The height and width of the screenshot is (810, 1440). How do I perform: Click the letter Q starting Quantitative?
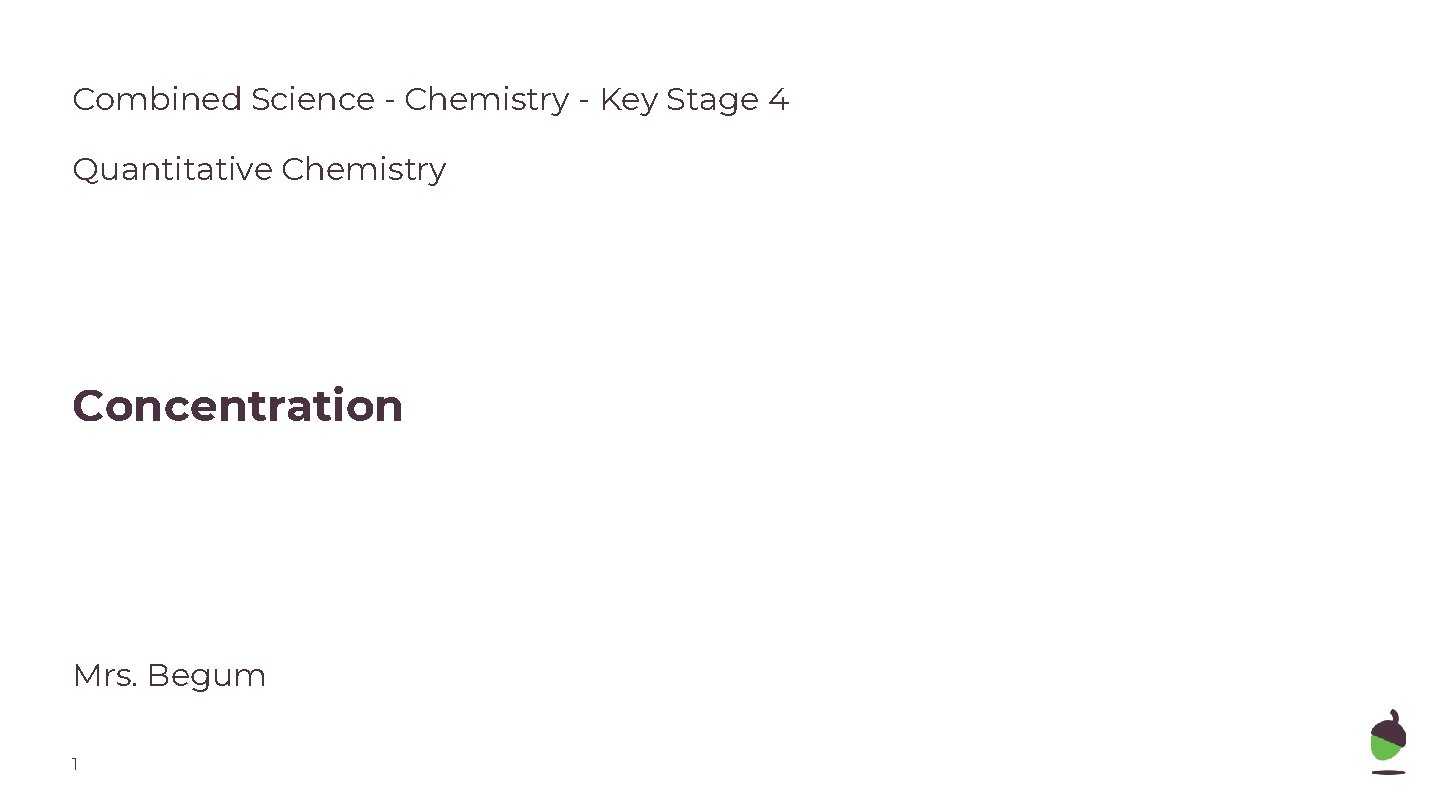[x=86, y=170]
